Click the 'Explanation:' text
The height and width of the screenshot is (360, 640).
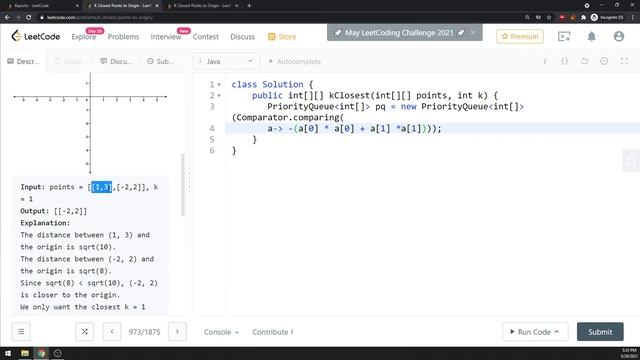point(45,223)
